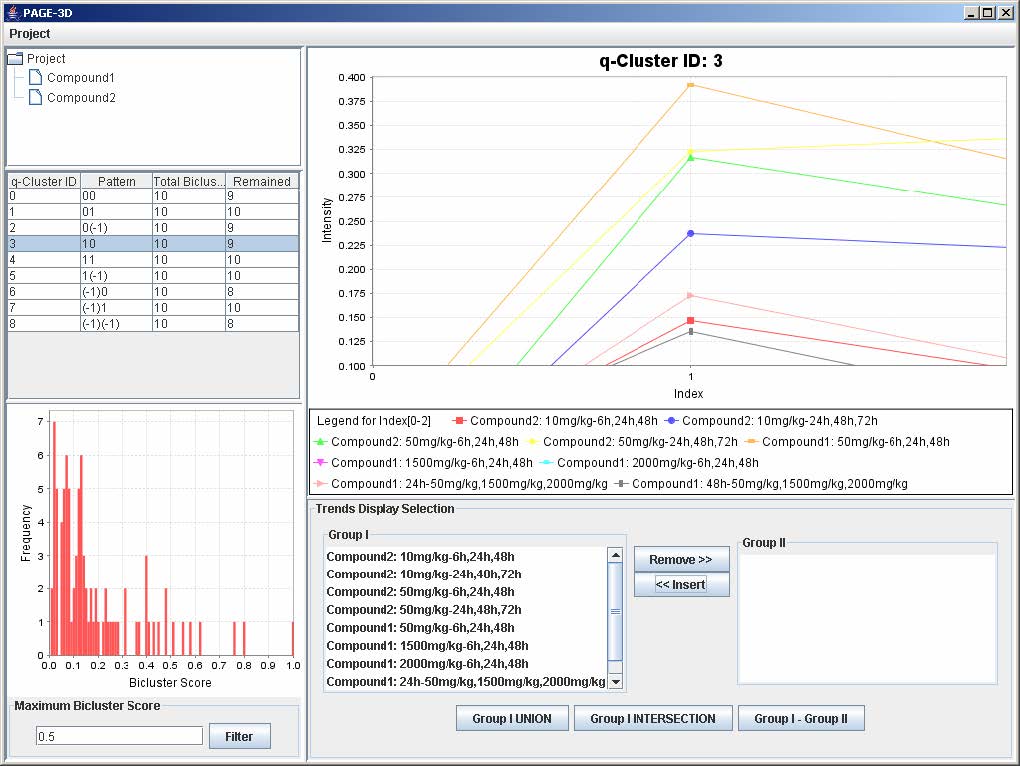The width and height of the screenshot is (1020, 766).
Task: Click the Java icon in title bar
Action: pos(12,12)
